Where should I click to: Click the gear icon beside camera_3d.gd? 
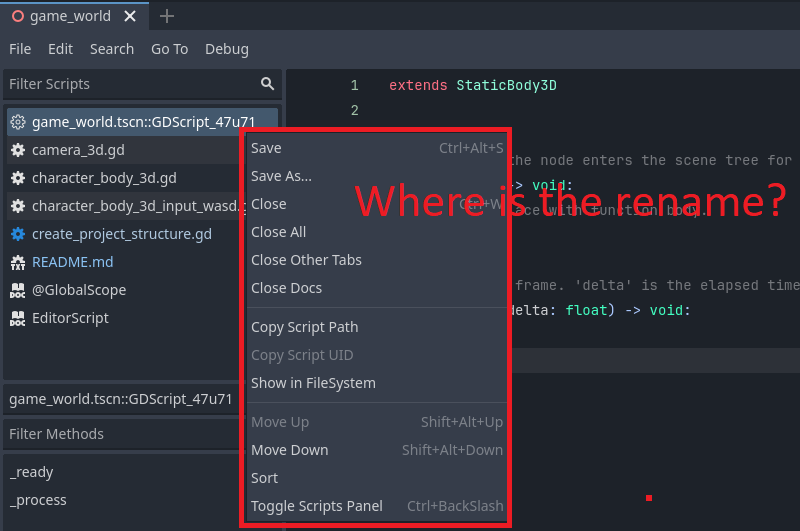click(x=18, y=150)
